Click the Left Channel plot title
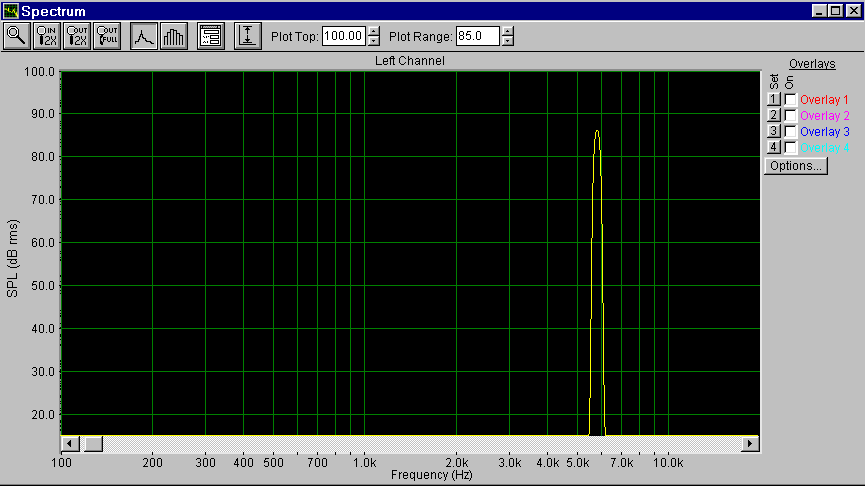The width and height of the screenshot is (865, 486). click(410, 61)
